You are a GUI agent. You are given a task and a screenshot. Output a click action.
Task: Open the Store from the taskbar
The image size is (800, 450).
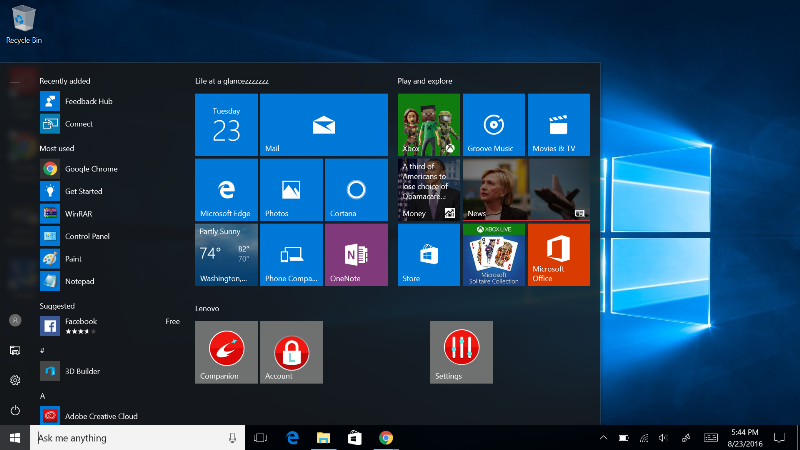(x=355, y=438)
